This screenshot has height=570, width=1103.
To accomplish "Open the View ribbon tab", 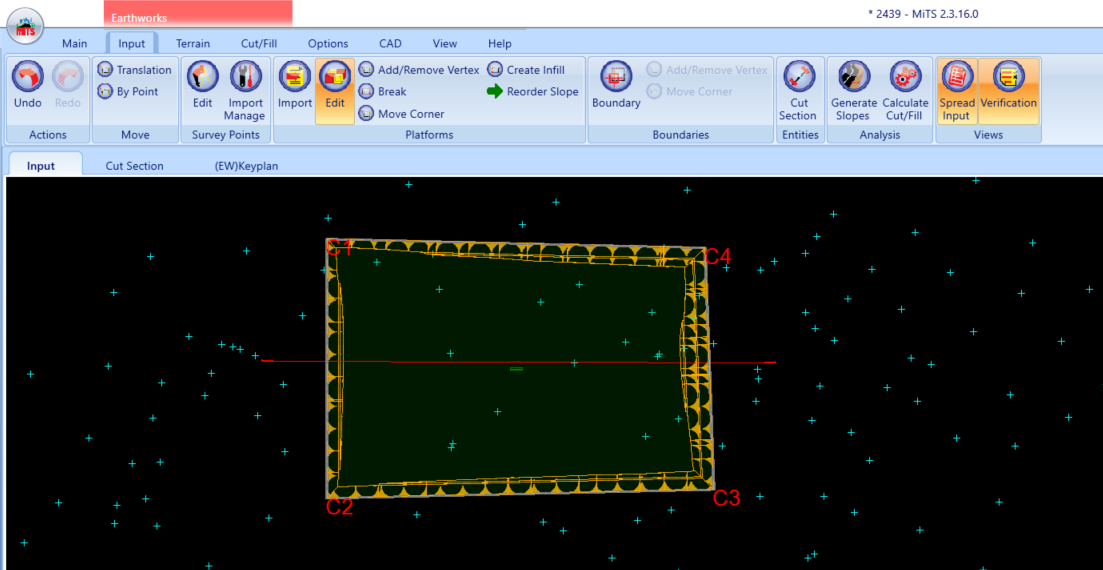I will (x=445, y=43).
